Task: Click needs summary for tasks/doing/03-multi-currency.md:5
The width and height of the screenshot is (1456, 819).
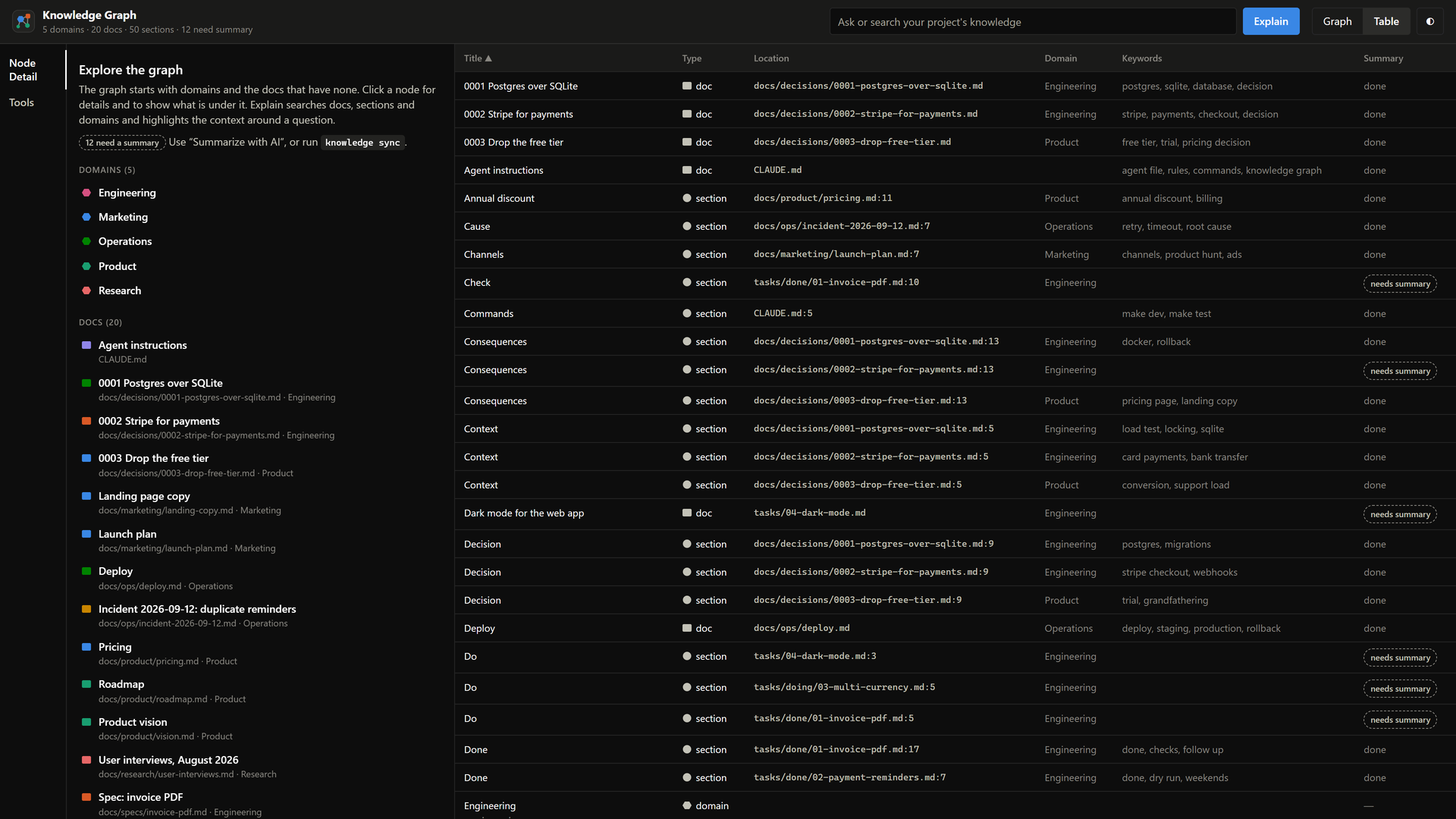Action: [1400, 689]
